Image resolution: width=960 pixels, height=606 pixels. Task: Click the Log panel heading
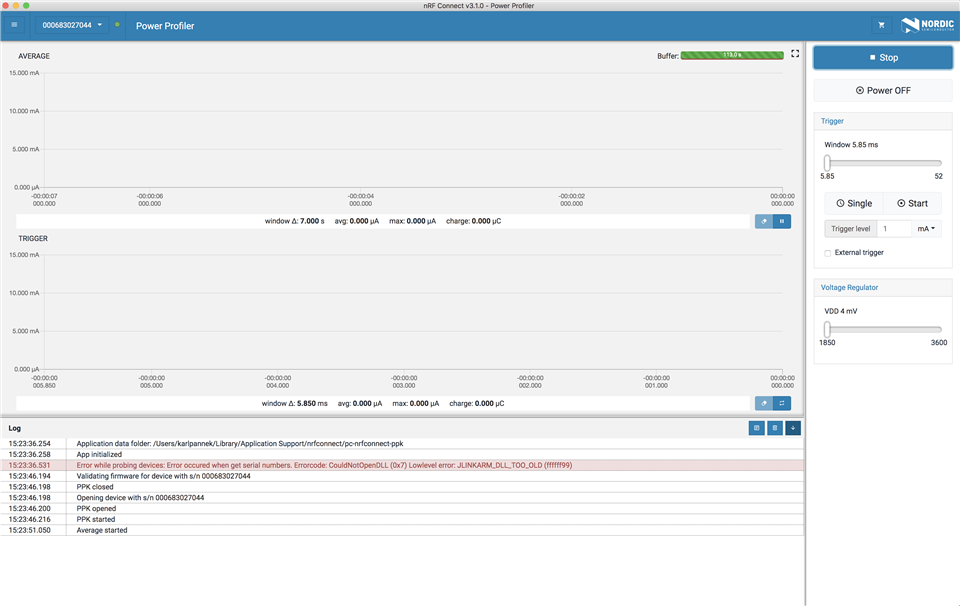[15, 428]
